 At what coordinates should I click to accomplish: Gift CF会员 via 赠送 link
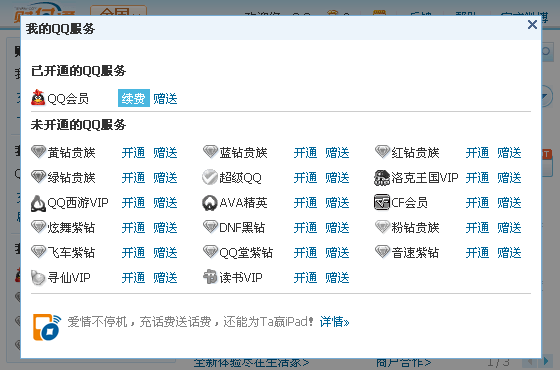pyautogui.click(x=509, y=203)
